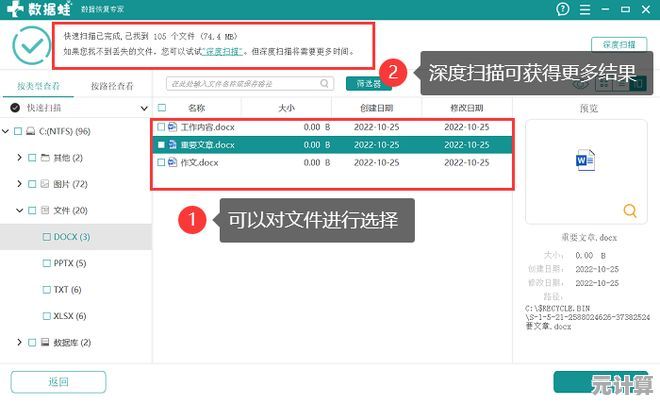Screen dimensions: 660x404
Task: Open the hamburger menu icon in title bar
Action: click(585, 9)
